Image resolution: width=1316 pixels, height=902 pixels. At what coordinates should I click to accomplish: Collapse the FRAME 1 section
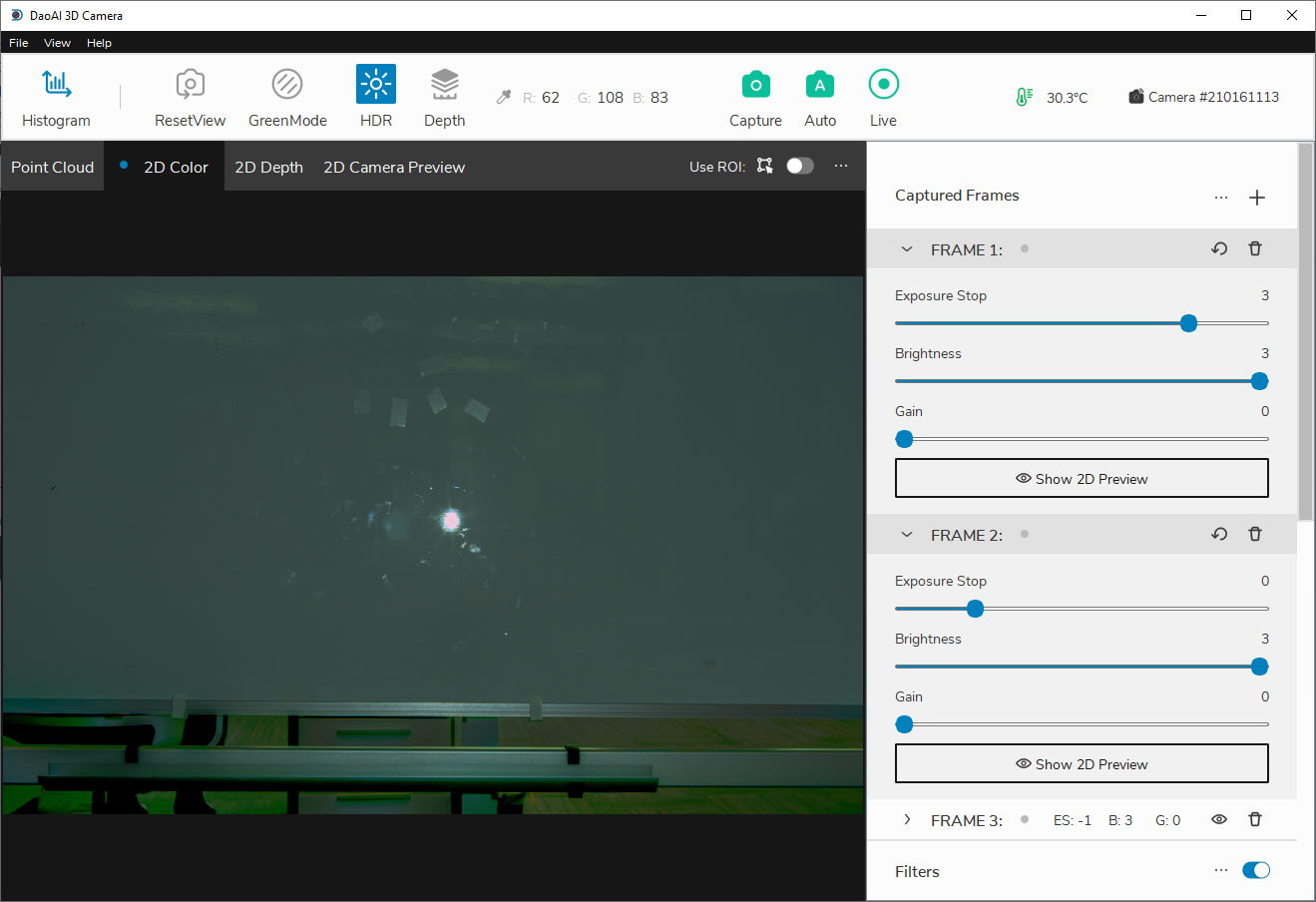tap(907, 249)
